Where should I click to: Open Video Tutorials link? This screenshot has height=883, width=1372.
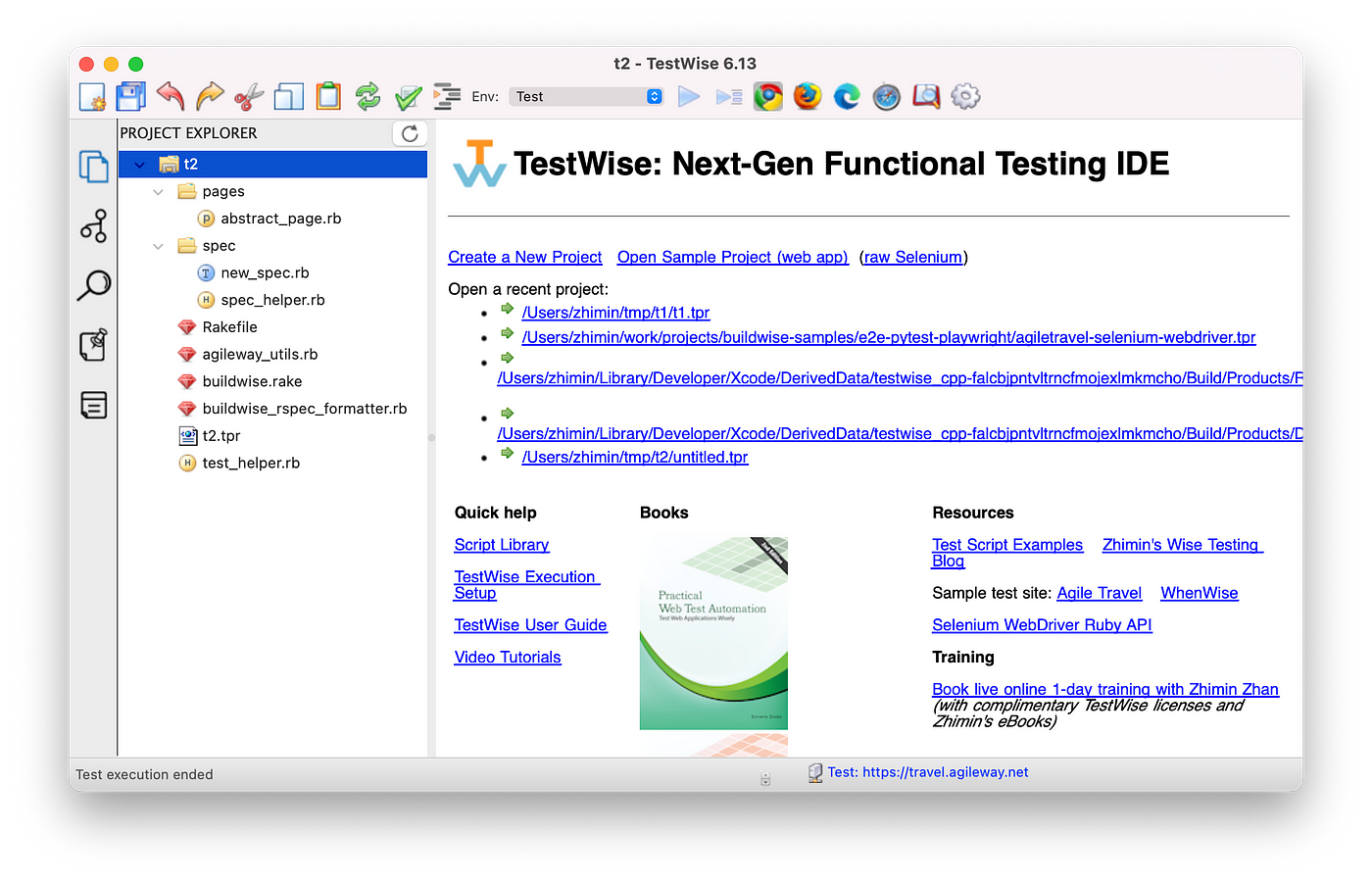[x=508, y=658]
